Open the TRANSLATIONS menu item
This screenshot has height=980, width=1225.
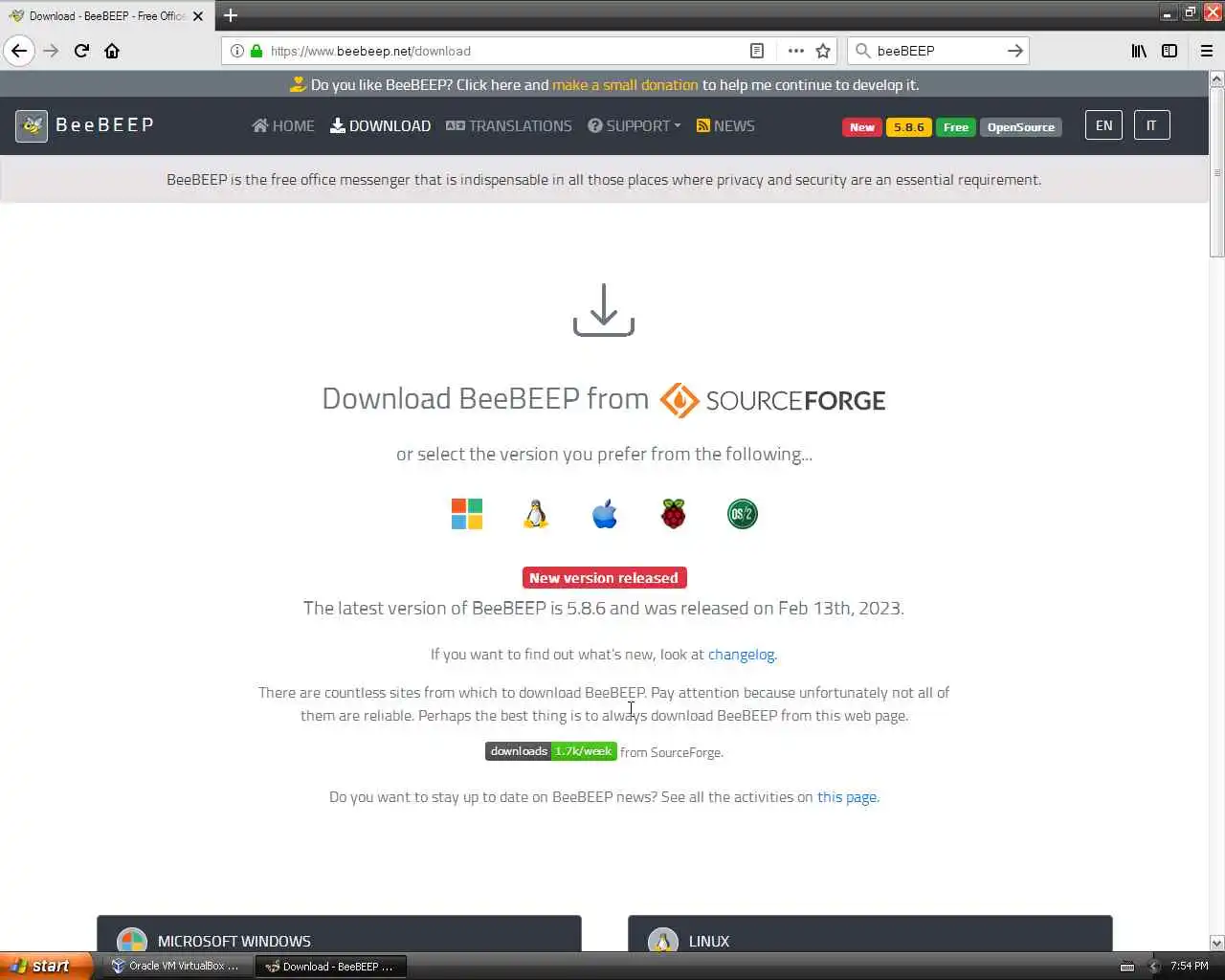coord(509,125)
